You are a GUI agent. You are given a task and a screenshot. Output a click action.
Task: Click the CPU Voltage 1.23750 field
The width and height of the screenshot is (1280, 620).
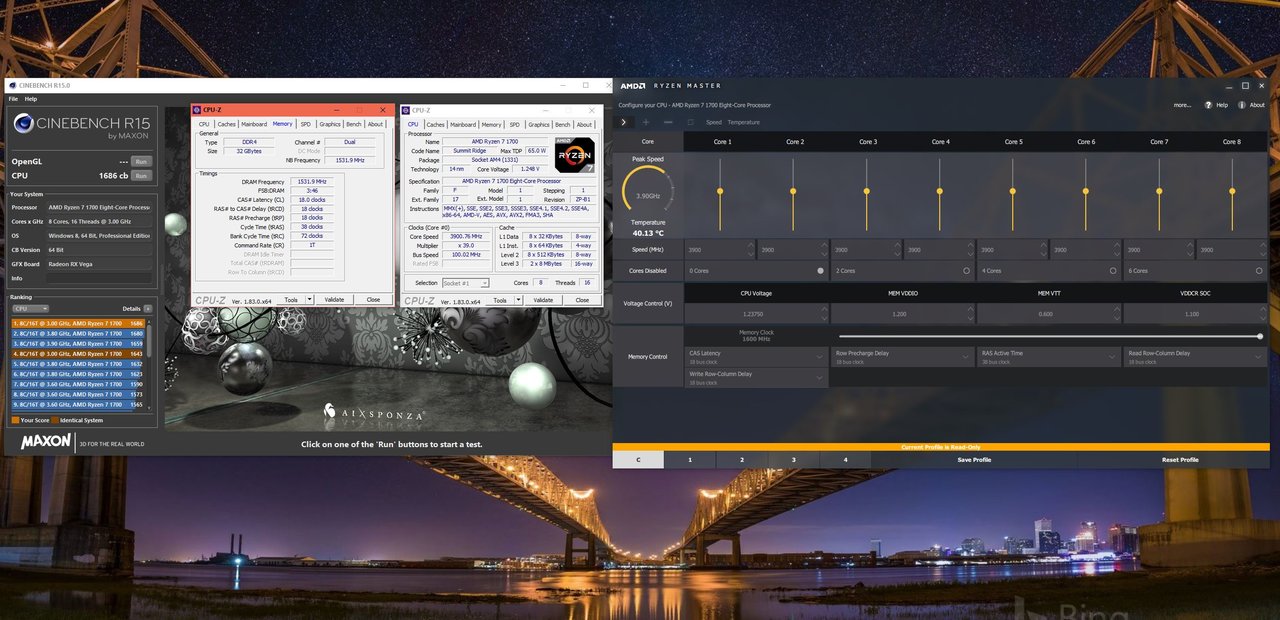click(x=755, y=313)
